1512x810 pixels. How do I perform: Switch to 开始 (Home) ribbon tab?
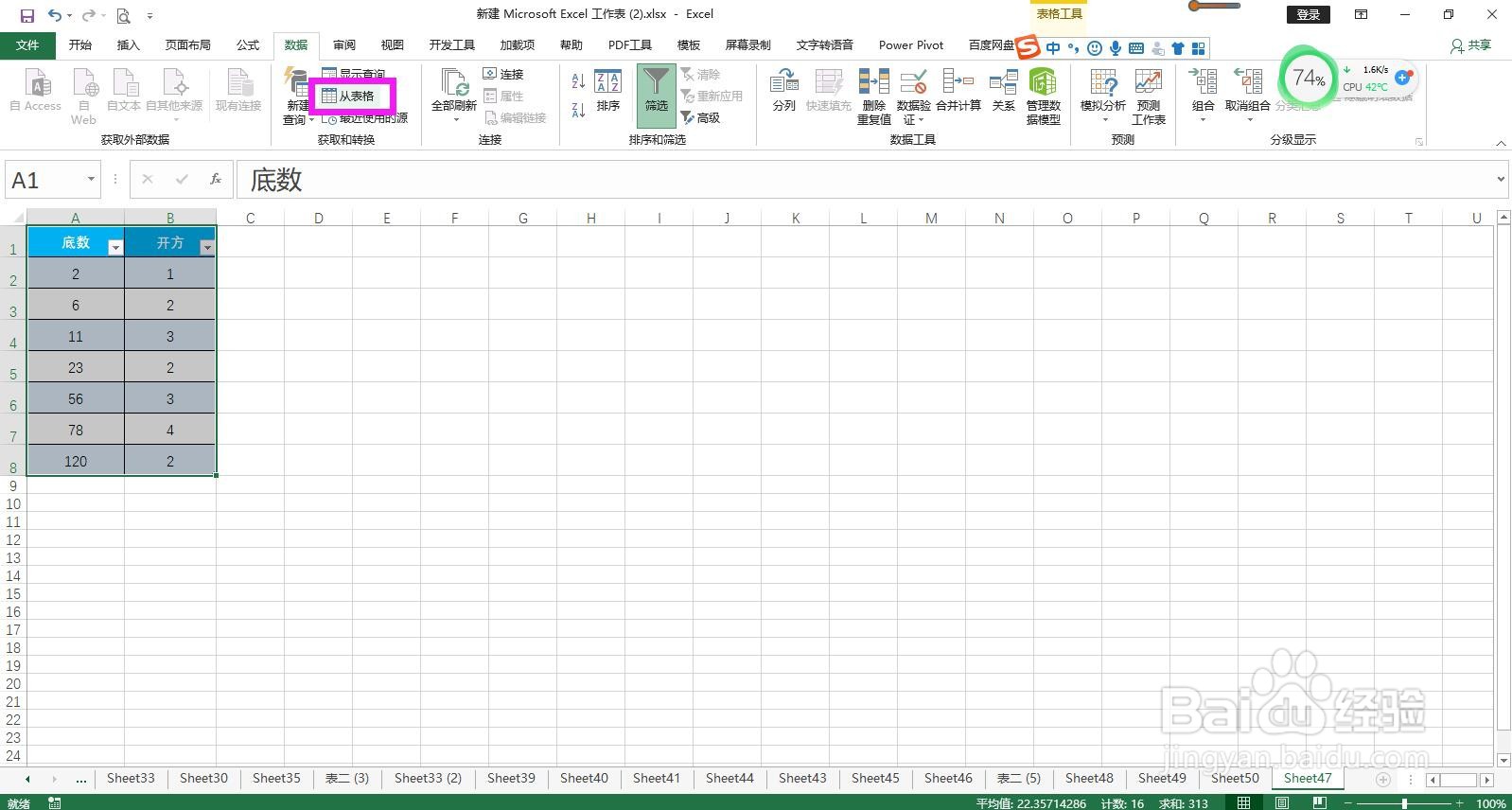(80, 44)
